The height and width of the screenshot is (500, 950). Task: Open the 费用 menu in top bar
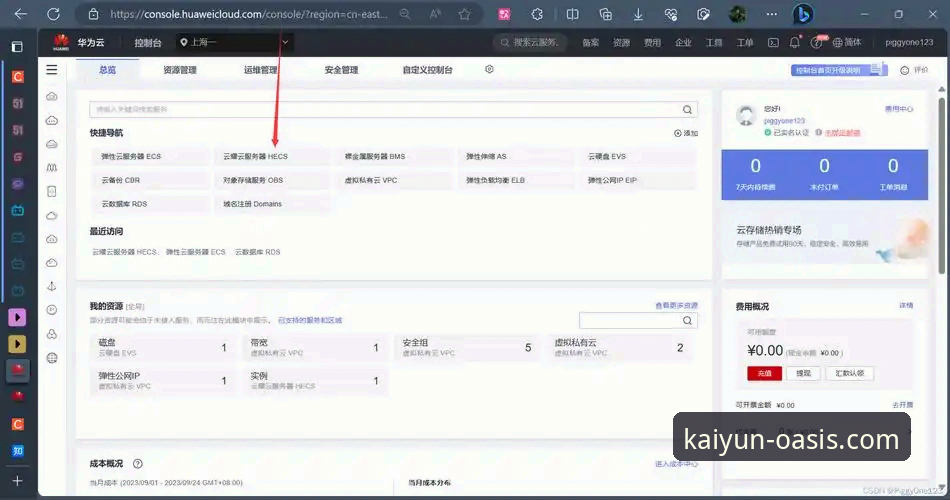pos(653,42)
